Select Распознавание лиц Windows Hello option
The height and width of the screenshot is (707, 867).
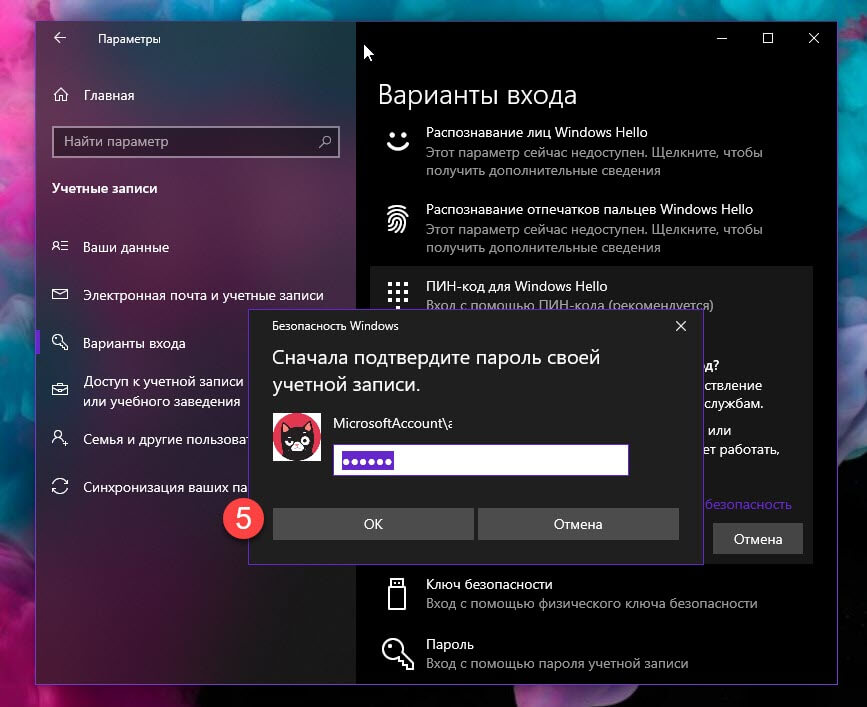592,150
